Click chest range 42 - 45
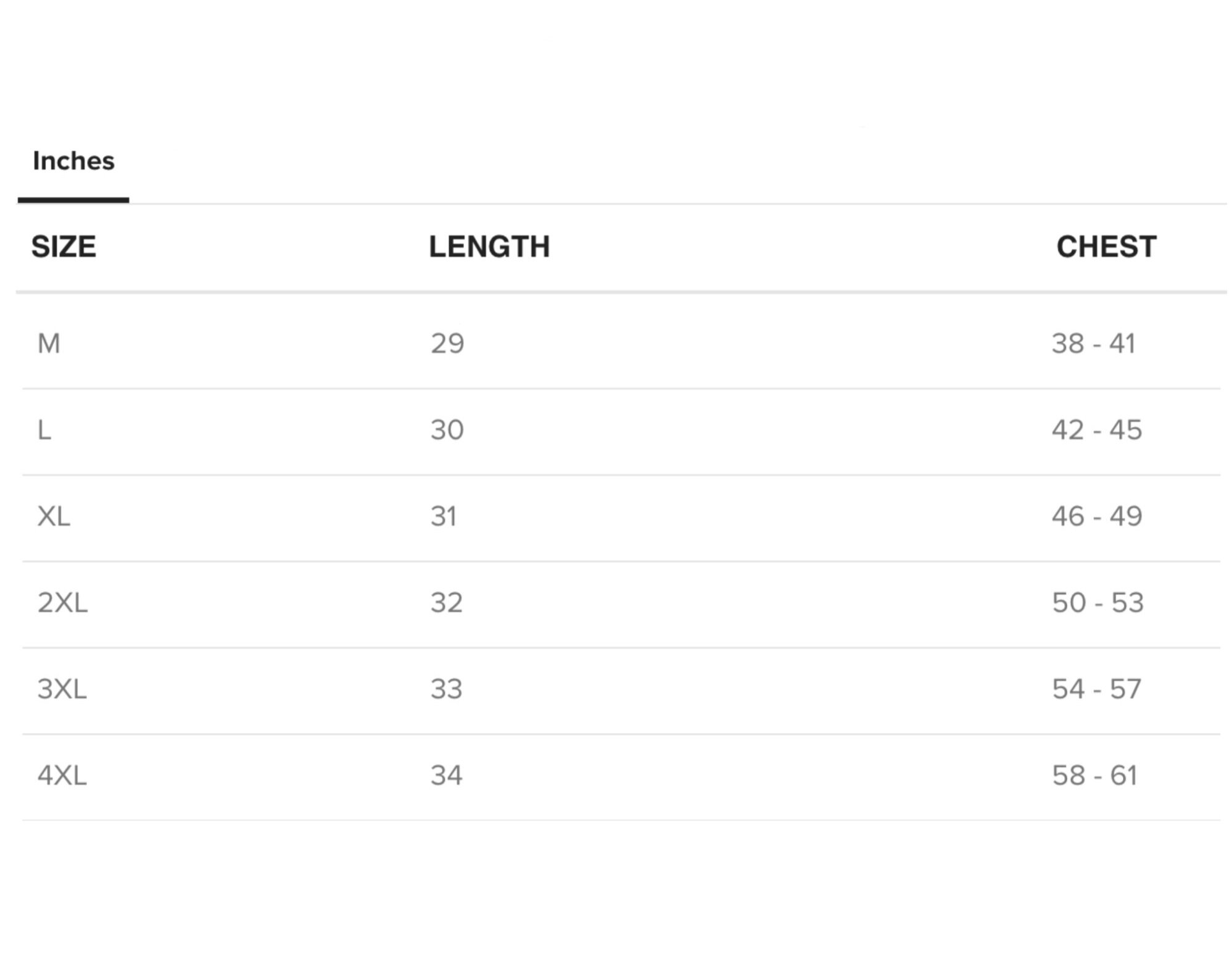This screenshot has width=1232, height=965. 1097,430
